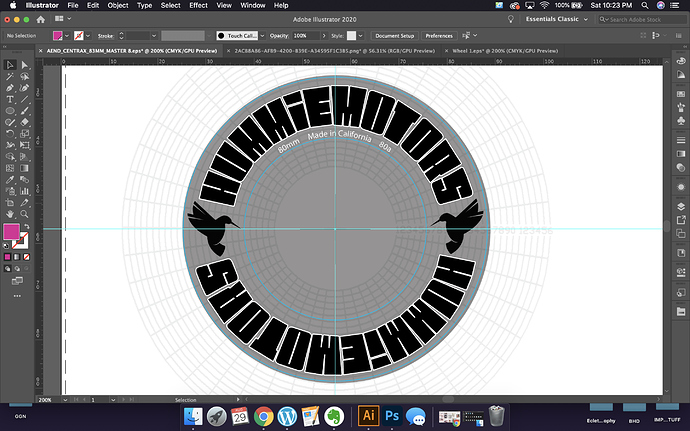Select the Free Transform tool
The height and width of the screenshot is (431, 690).
[x=25, y=145]
